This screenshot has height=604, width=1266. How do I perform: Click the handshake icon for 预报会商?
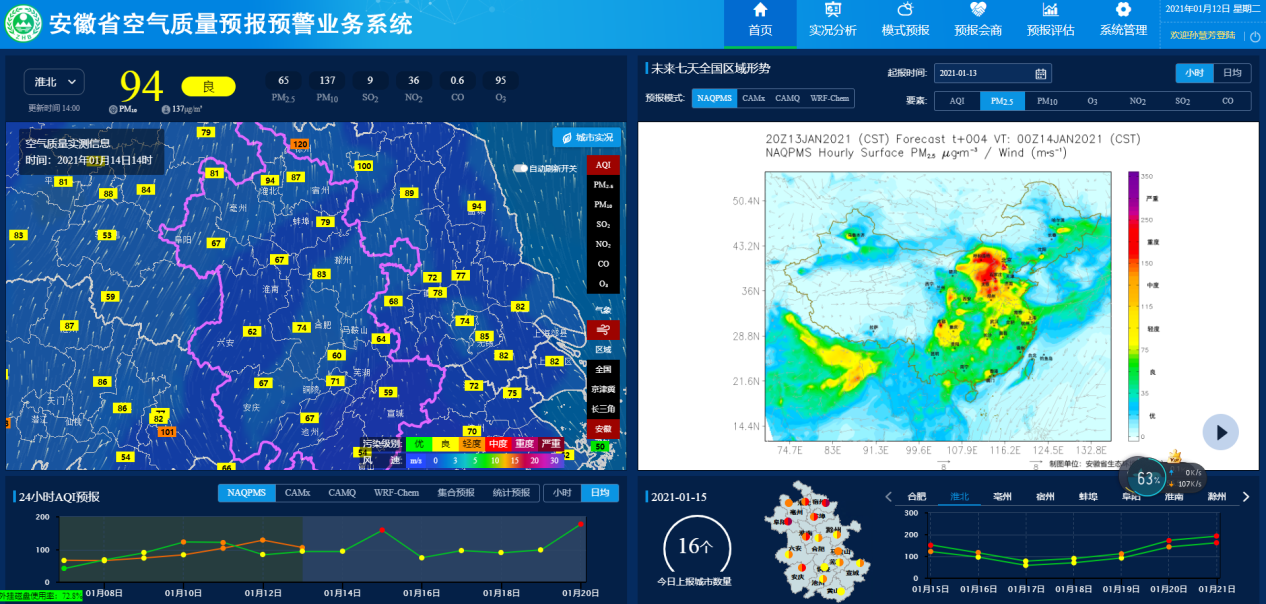[977, 10]
